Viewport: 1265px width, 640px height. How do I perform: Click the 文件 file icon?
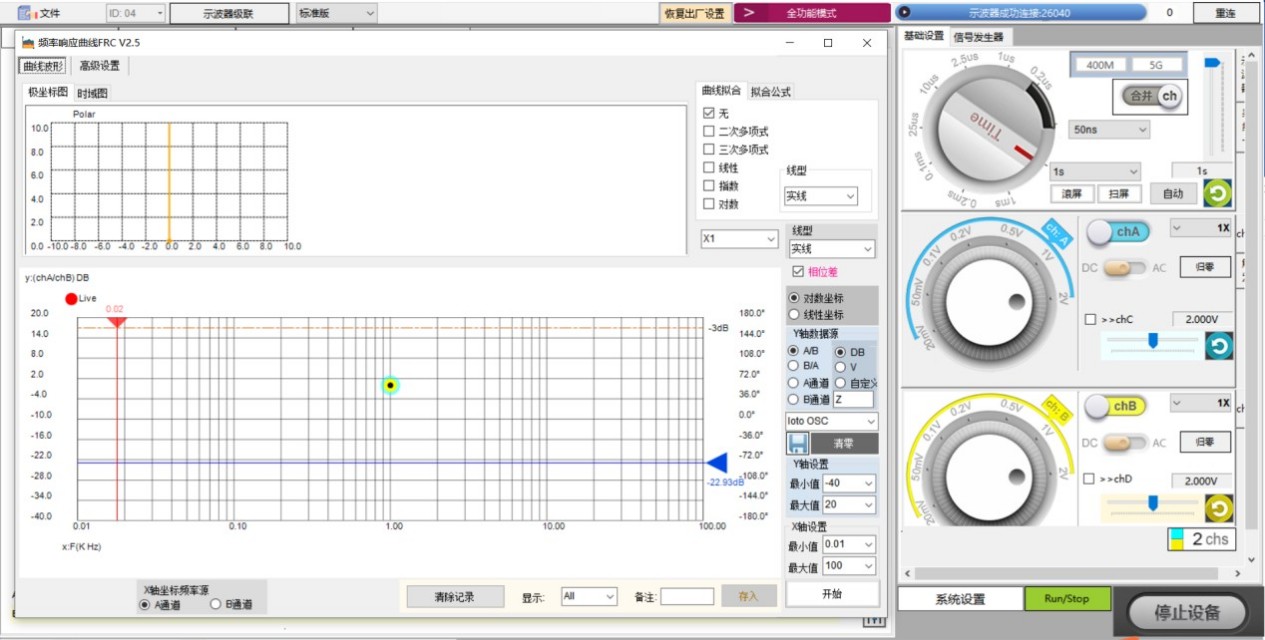(x=27, y=12)
